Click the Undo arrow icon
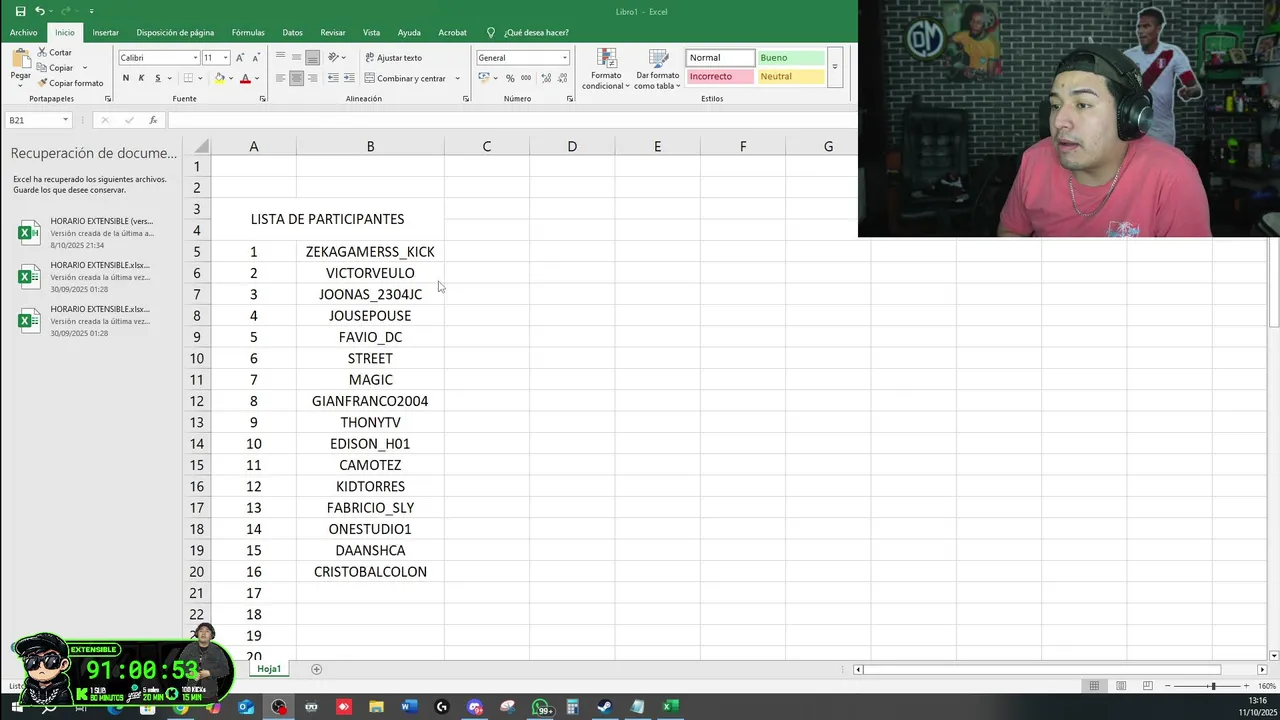Image resolution: width=1280 pixels, height=720 pixels. (x=39, y=11)
